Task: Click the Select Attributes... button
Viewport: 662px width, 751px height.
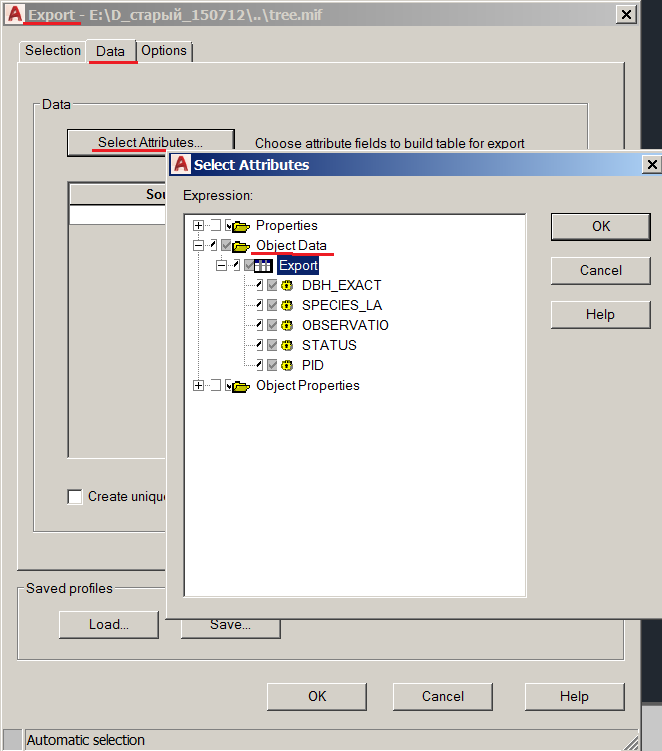Action: click(x=150, y=142)
